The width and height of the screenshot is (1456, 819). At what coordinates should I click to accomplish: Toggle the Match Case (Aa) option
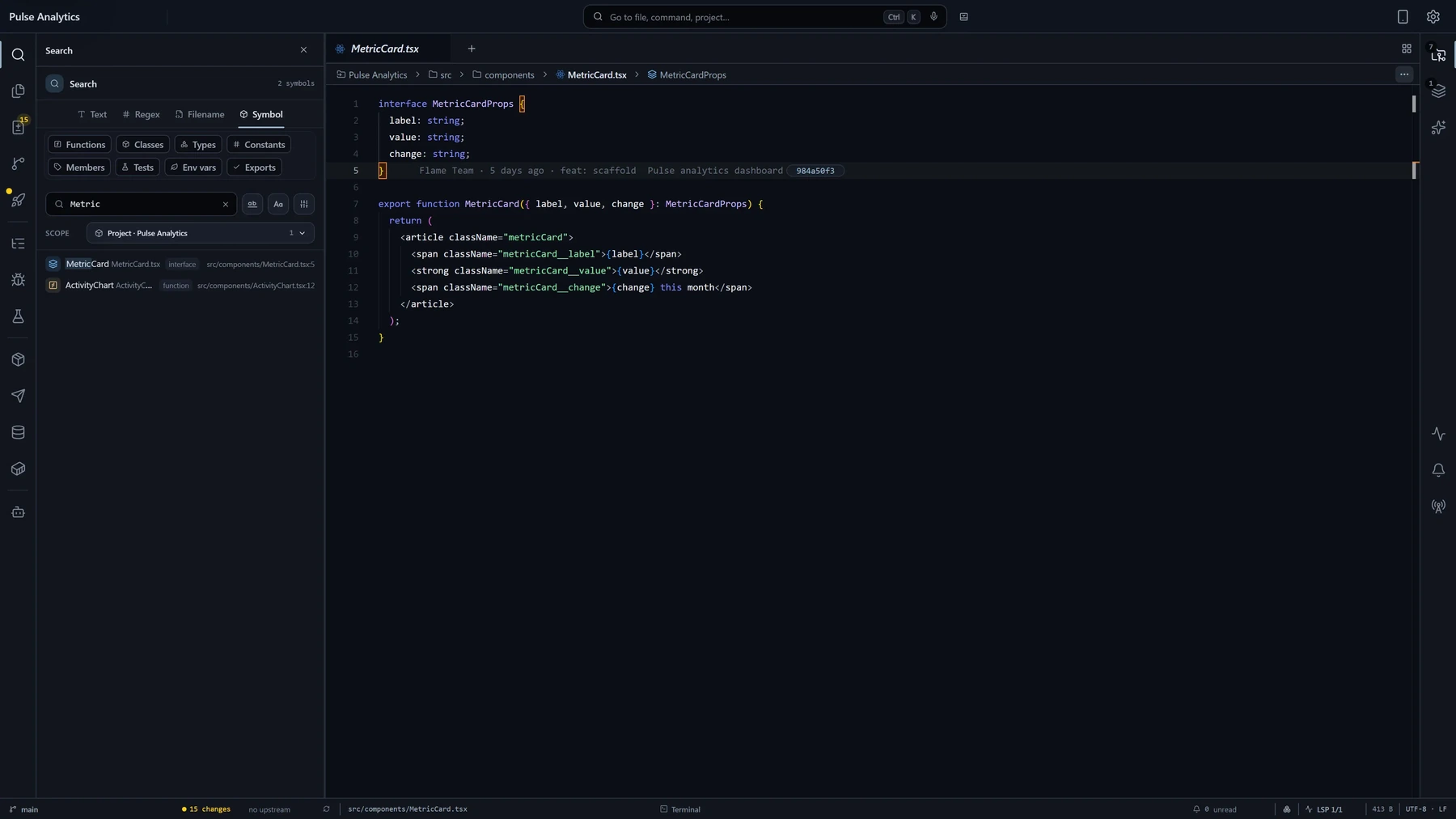pos(278,204)
